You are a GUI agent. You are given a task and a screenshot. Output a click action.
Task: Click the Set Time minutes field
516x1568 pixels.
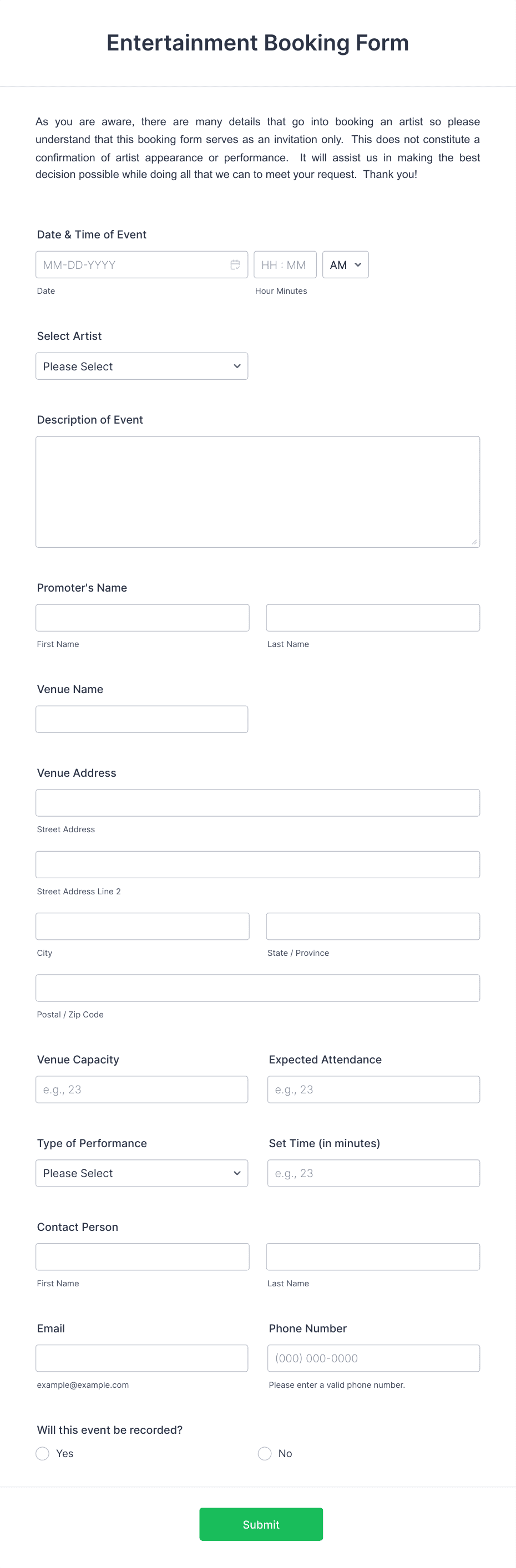coord(373,1173)
